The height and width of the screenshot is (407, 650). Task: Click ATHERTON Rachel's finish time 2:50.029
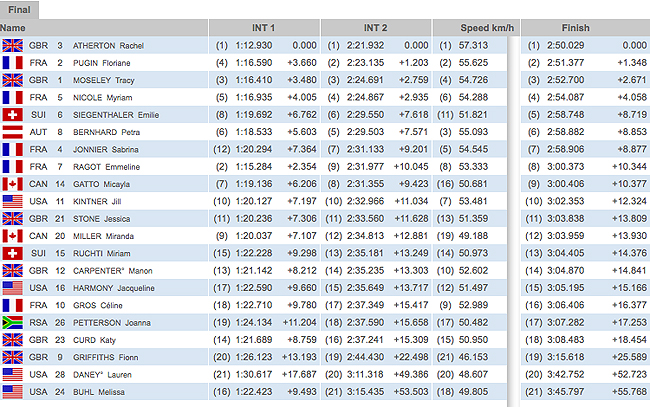click(566, 45)
